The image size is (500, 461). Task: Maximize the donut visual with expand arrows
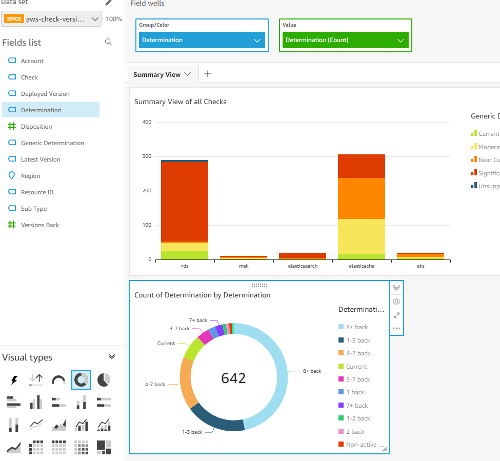[397, 315]
